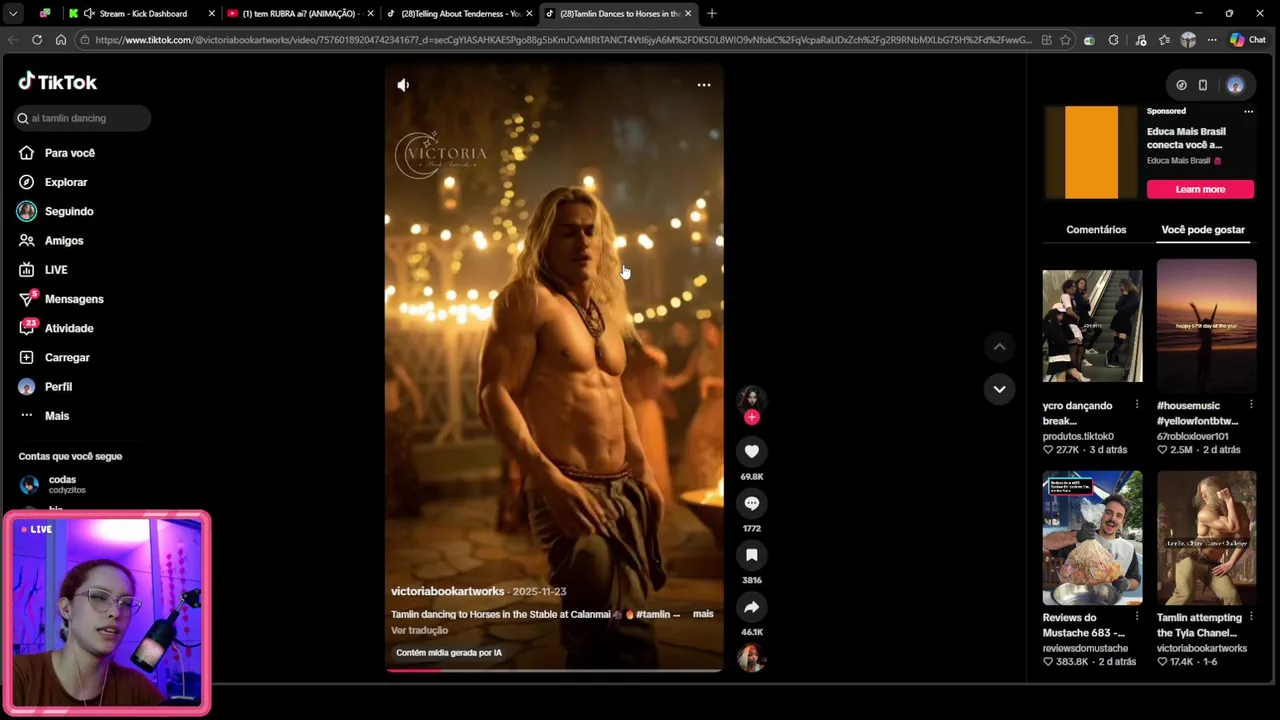The height and width of the screenshot is (720, 1280).
Task: Open options for #housemusic video
Action: 1251,405
